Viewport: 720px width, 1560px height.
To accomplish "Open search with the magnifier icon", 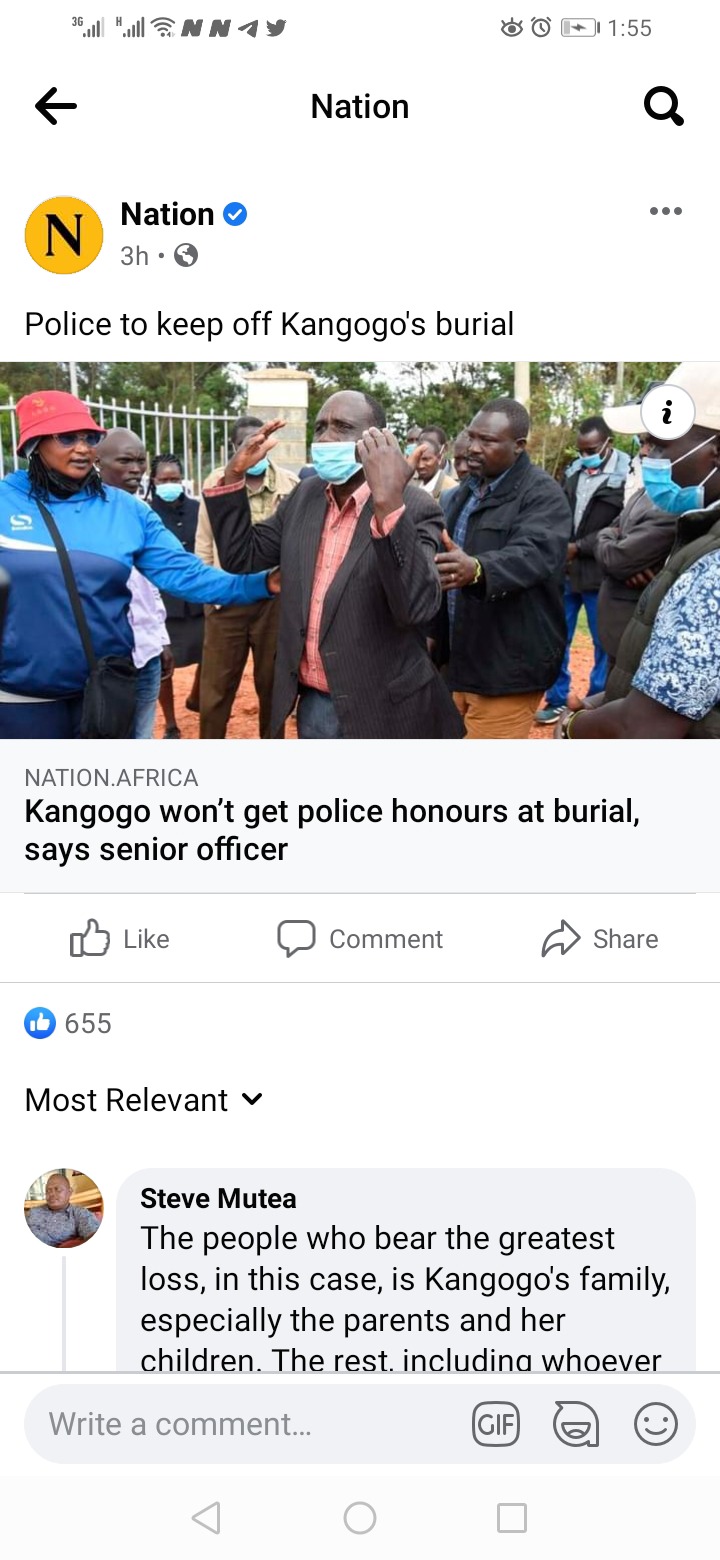I will 663,106.
